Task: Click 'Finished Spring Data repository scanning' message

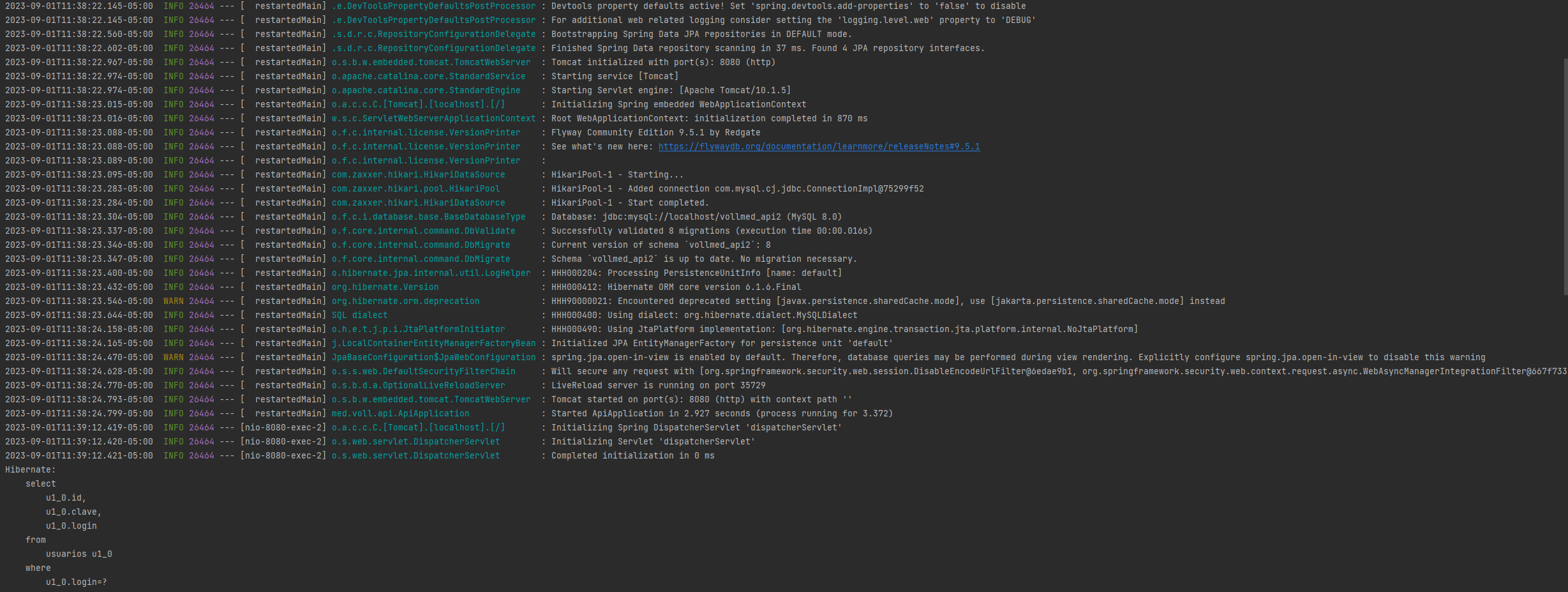Action: (x=768, y=49)
